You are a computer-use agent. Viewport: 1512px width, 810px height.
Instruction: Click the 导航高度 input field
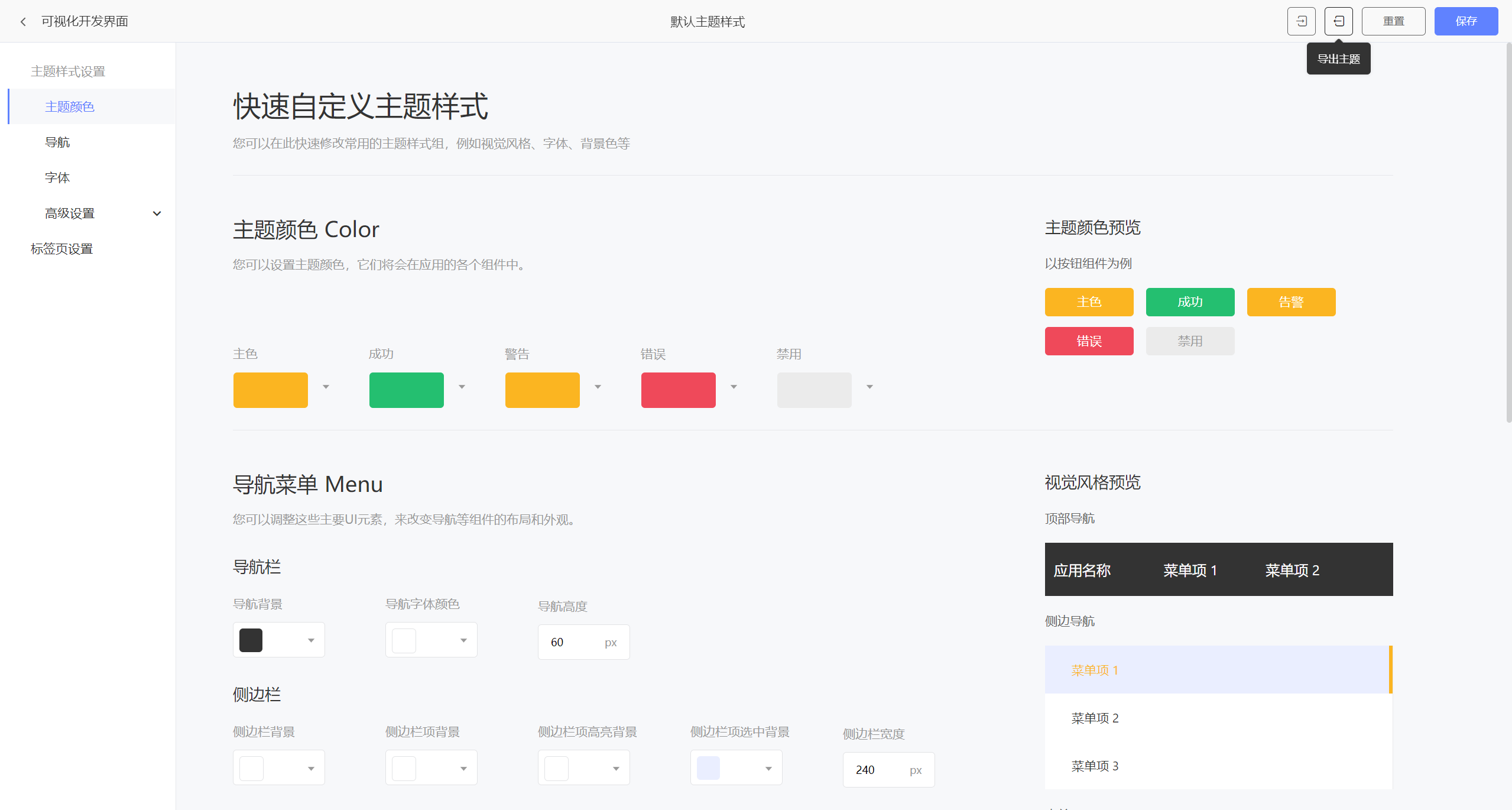tap(584, 642)
